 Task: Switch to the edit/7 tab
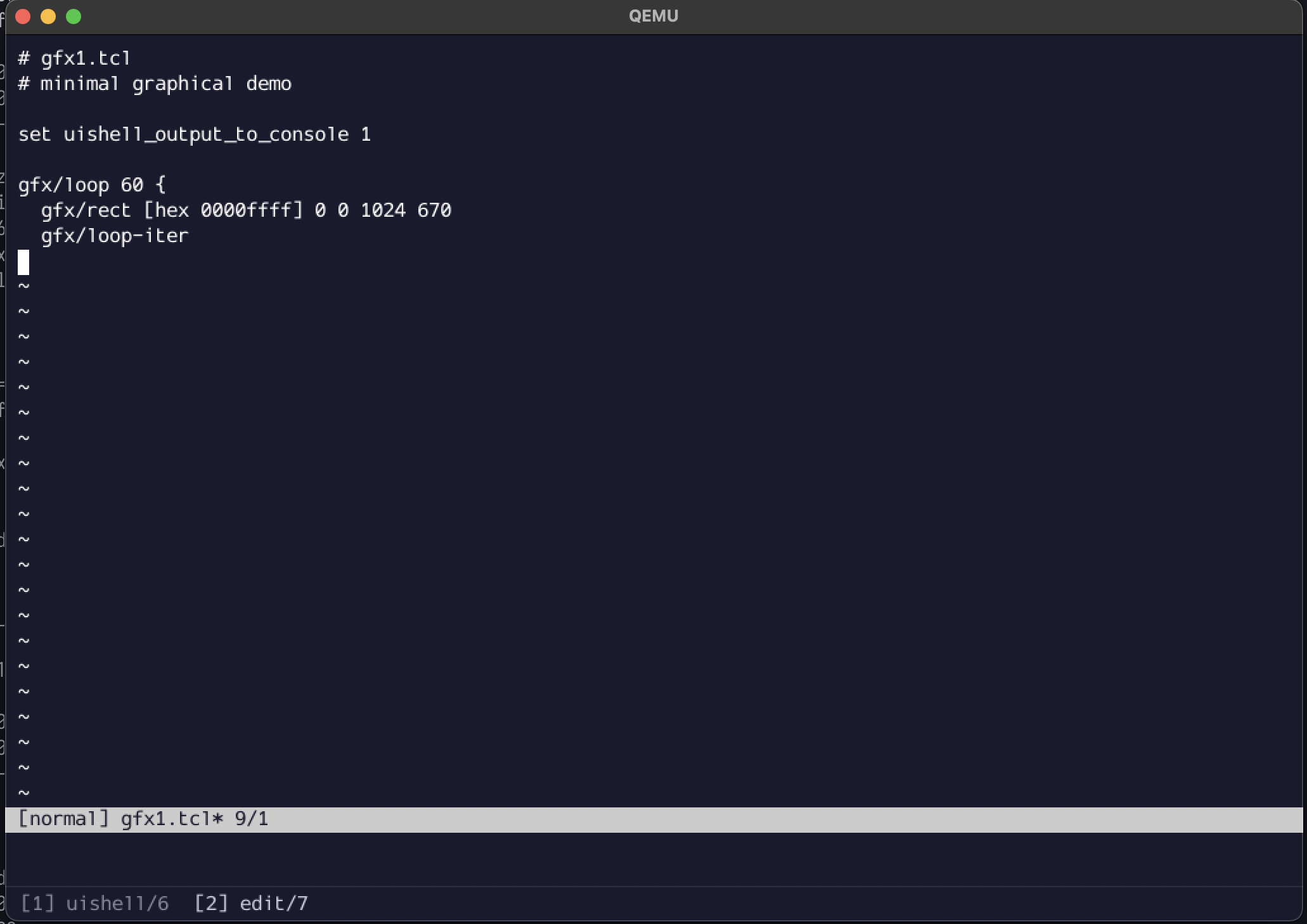pyautogui.click(x=252, y=903)
